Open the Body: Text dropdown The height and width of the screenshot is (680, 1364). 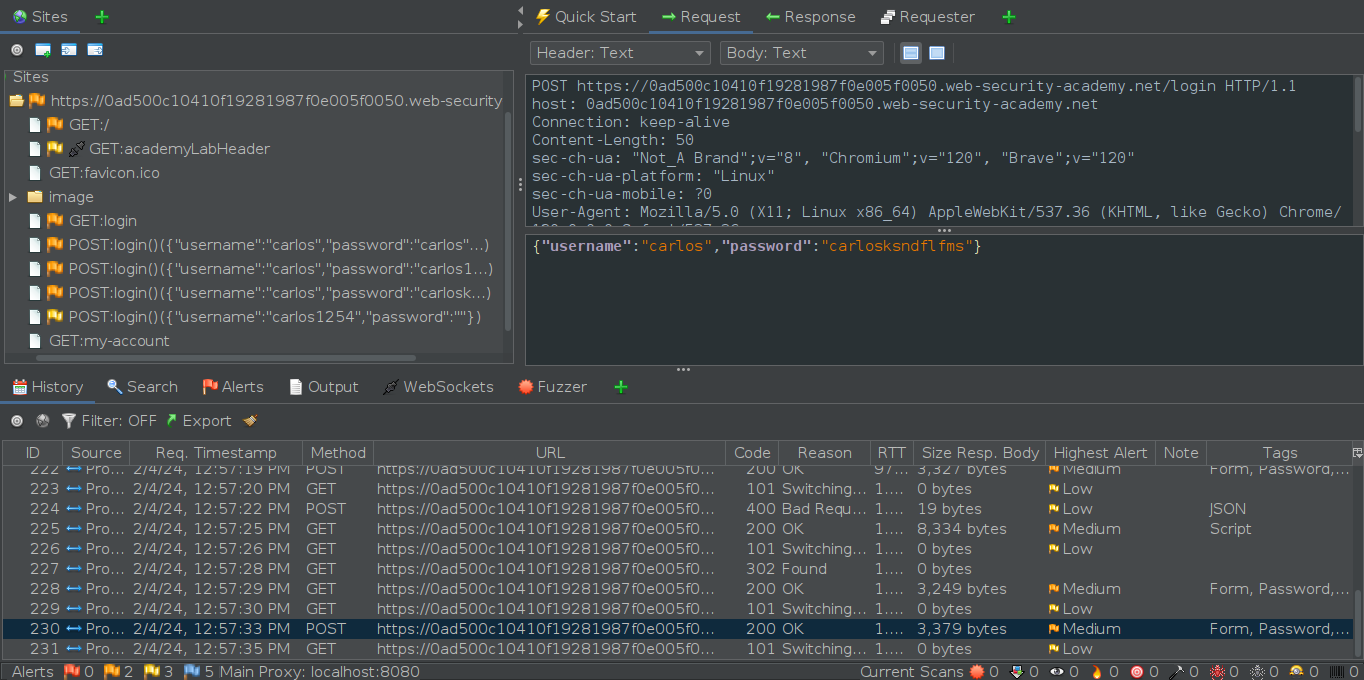pyautogui.click(x=801, y=53)
